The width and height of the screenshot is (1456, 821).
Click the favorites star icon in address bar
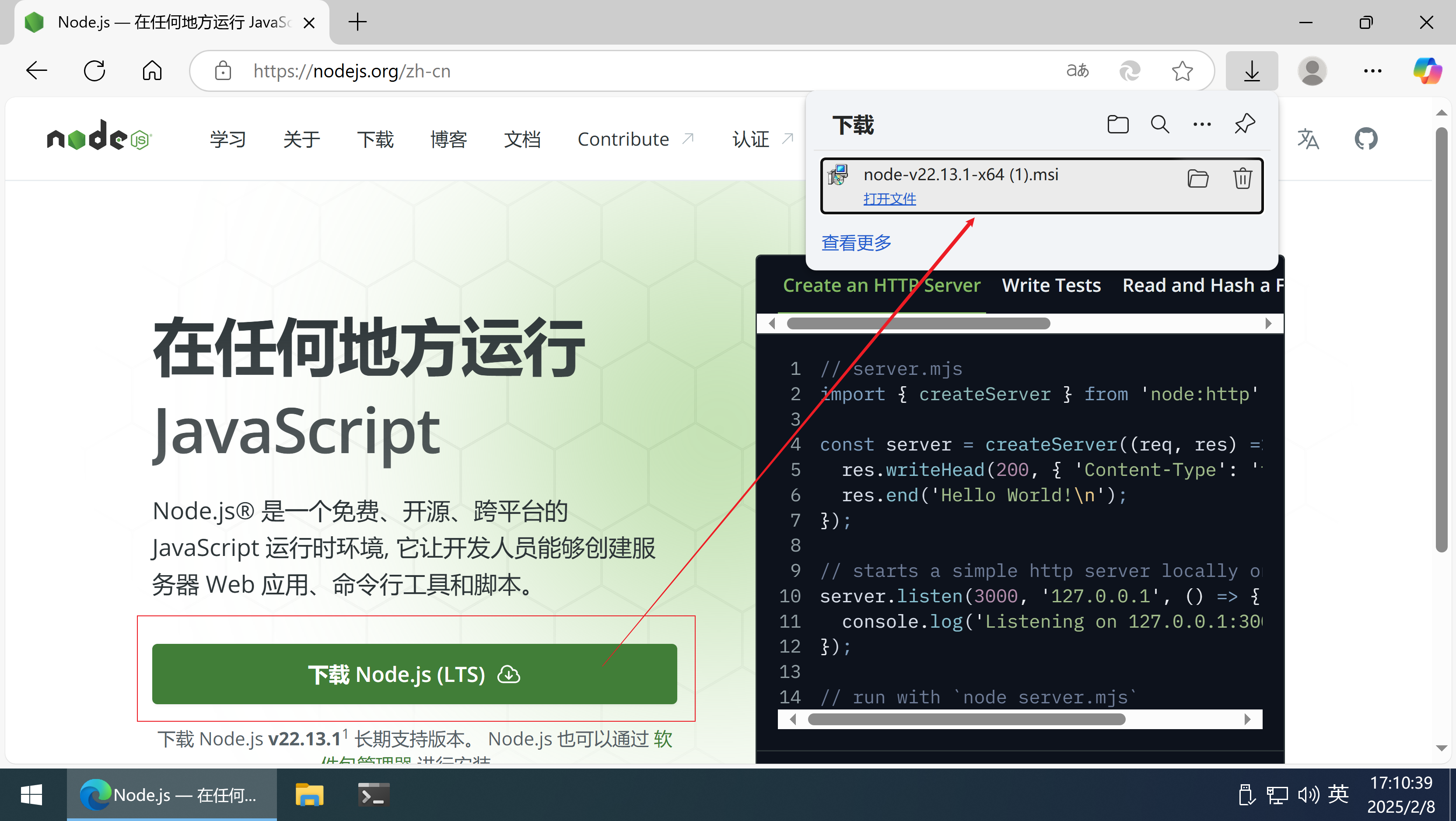pyautogui.click(x=1182, y=71)
